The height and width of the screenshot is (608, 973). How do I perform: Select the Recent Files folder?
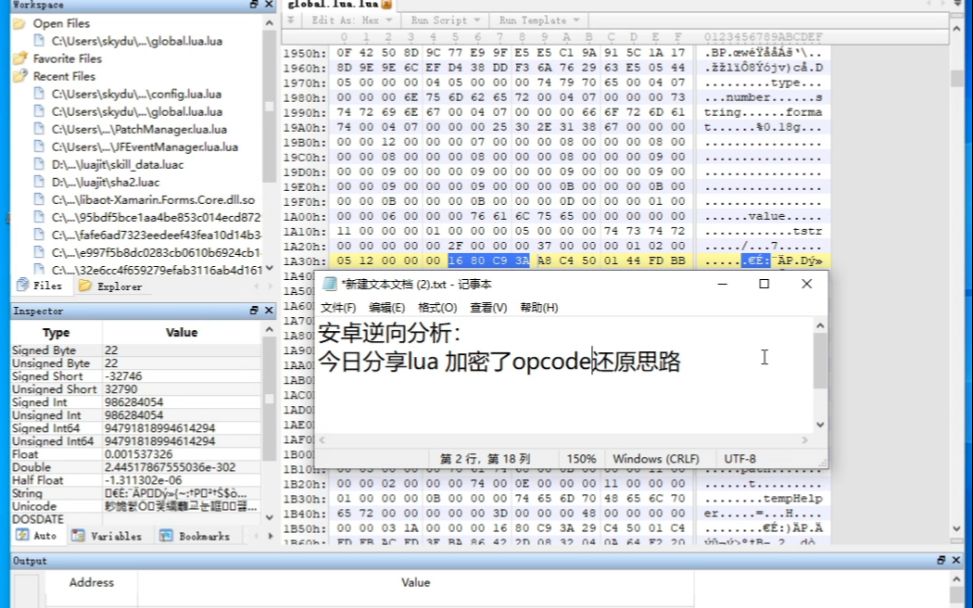pos(64,76)
